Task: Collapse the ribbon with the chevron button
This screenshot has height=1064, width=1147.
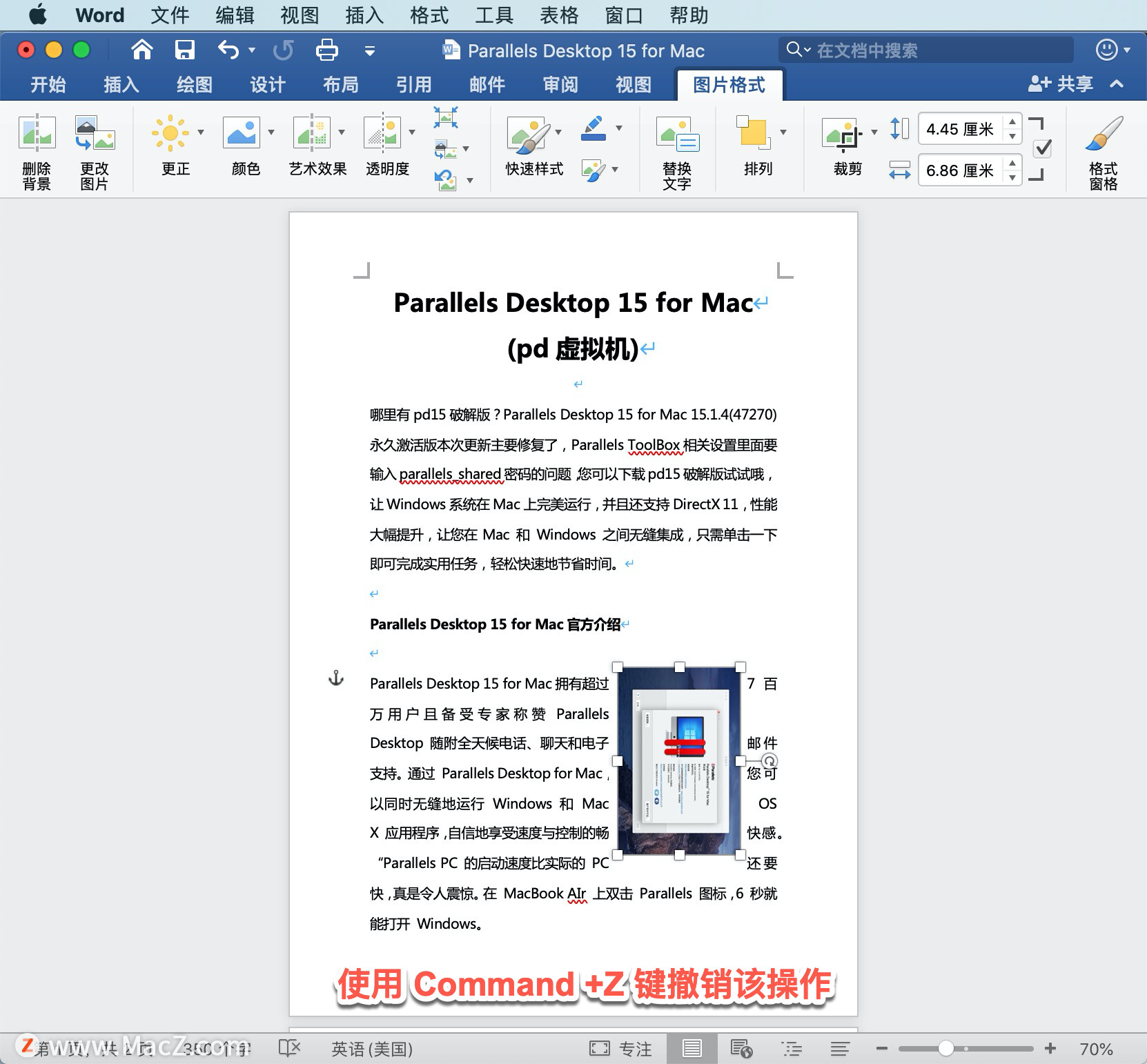Action: click(1117, 83)
